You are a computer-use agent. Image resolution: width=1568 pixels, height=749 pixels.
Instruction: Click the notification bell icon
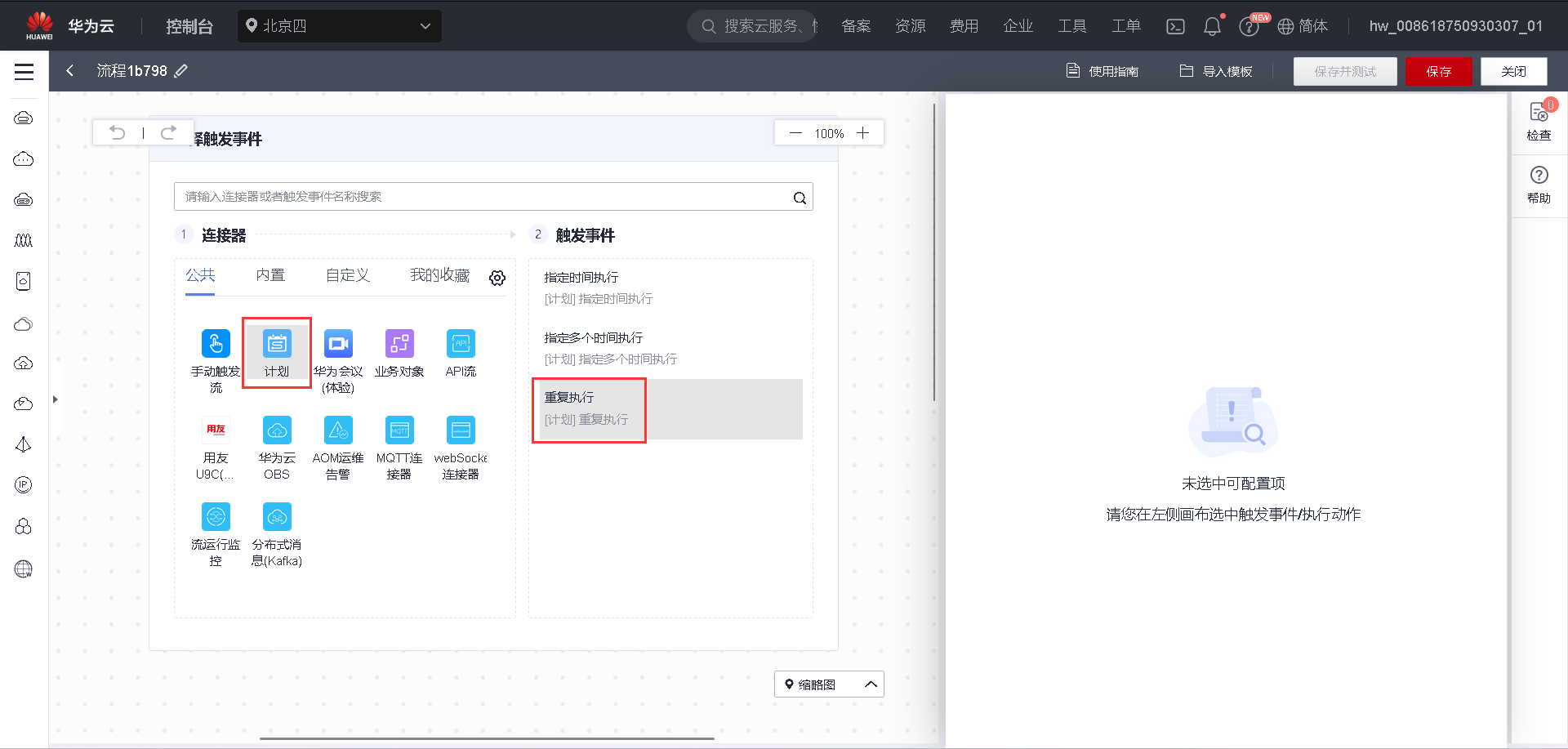point(1212,25)
